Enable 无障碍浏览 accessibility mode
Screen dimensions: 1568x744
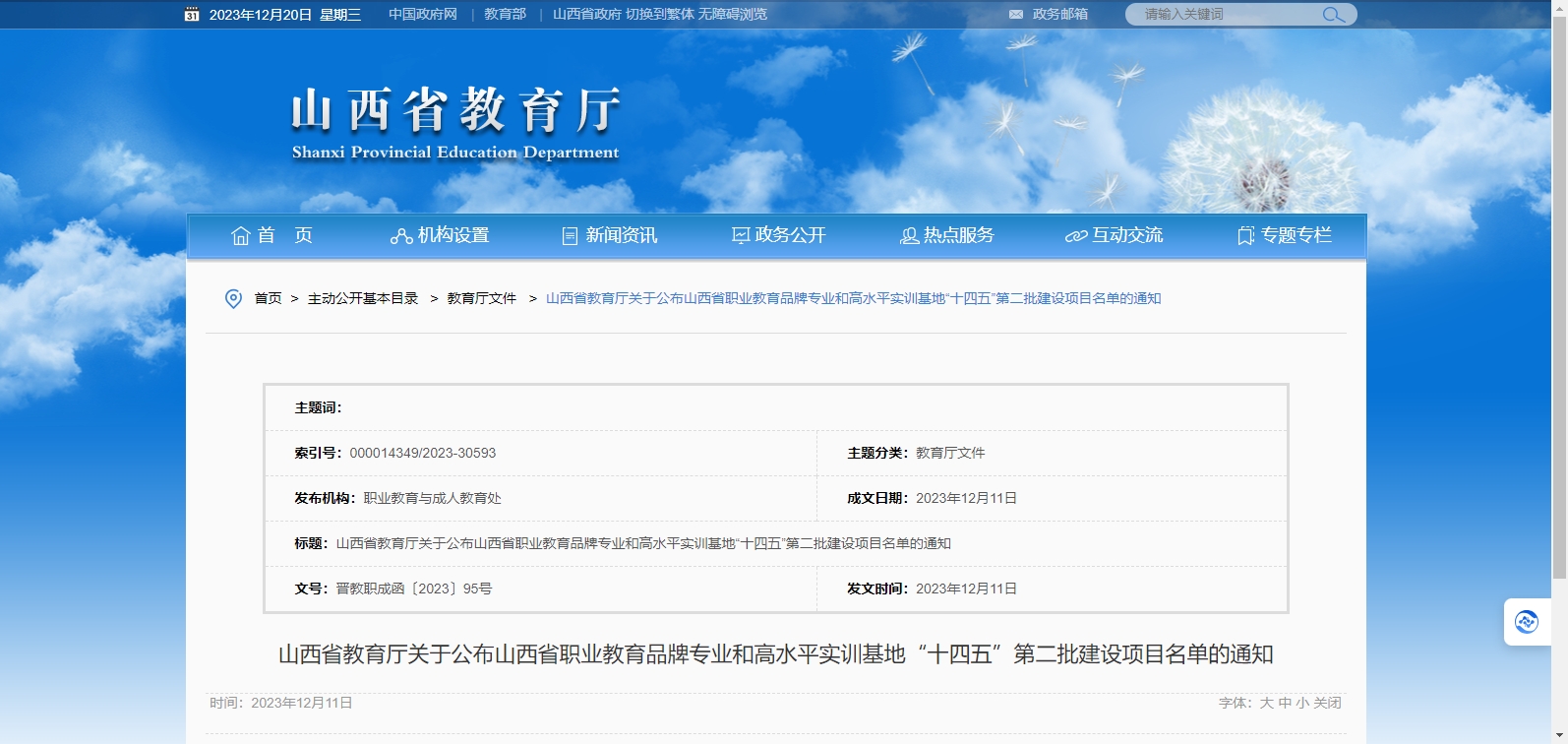(x=733, y=15)
